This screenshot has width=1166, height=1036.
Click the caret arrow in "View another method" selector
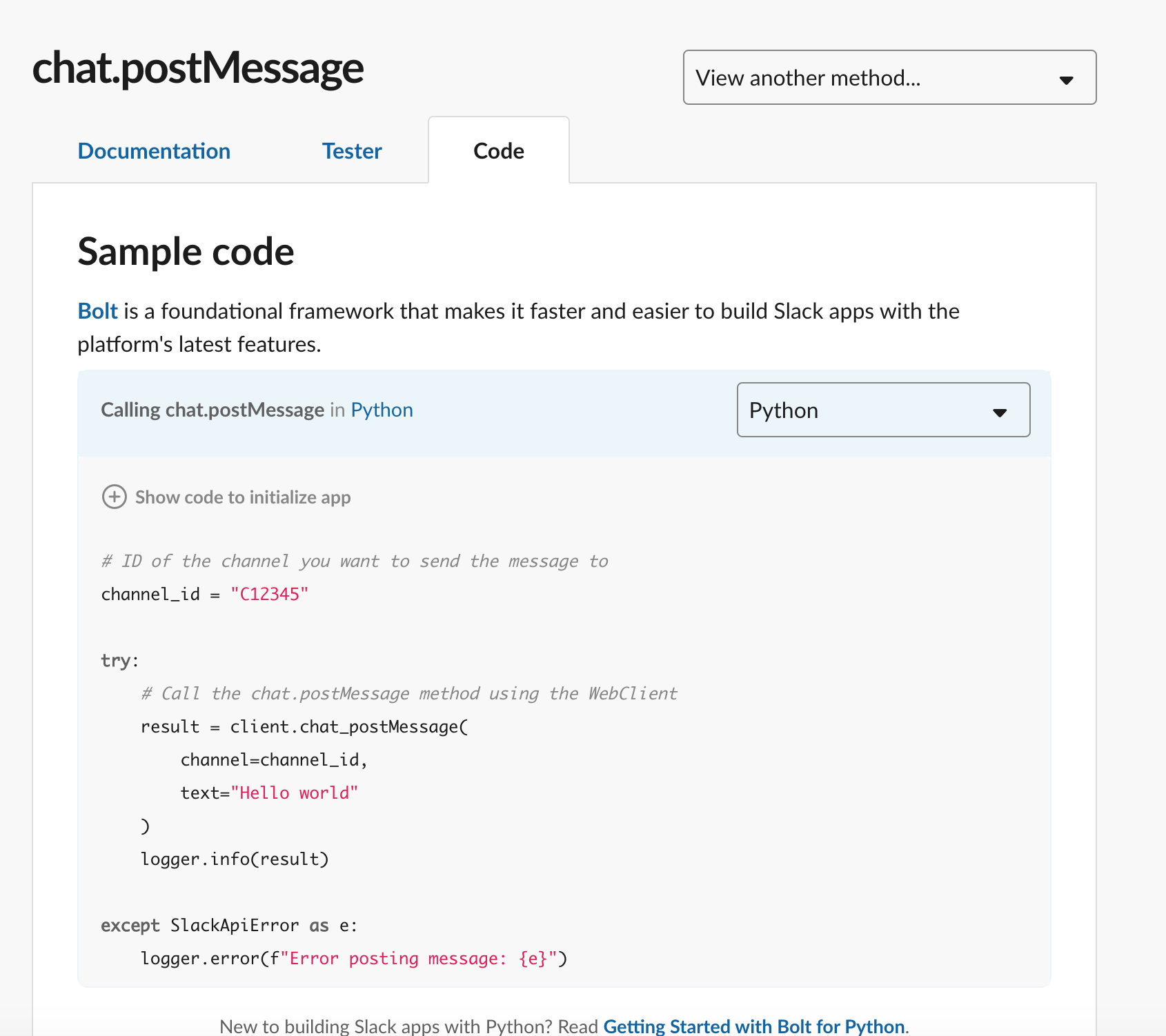coord(1067,79)
